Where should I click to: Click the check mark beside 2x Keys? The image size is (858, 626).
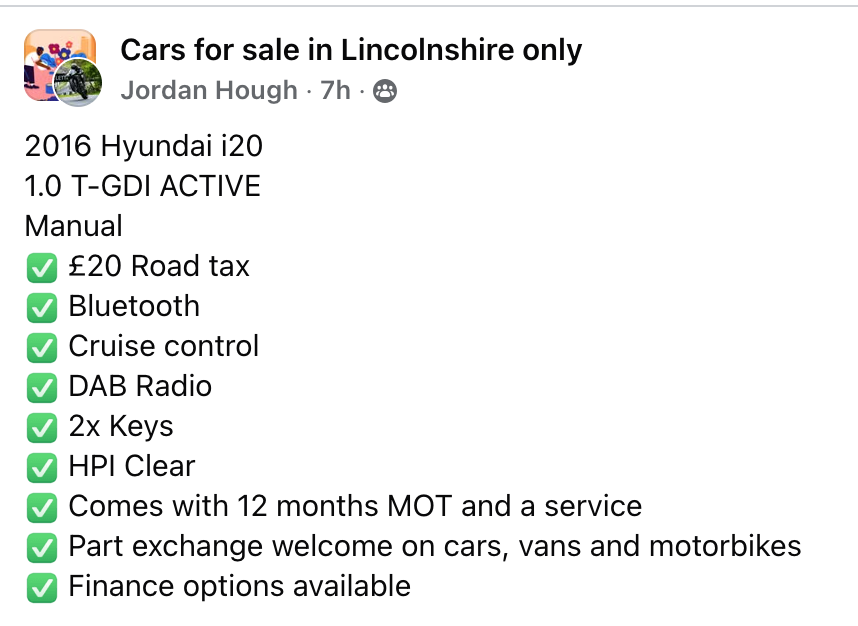click(x=41, y=427)
